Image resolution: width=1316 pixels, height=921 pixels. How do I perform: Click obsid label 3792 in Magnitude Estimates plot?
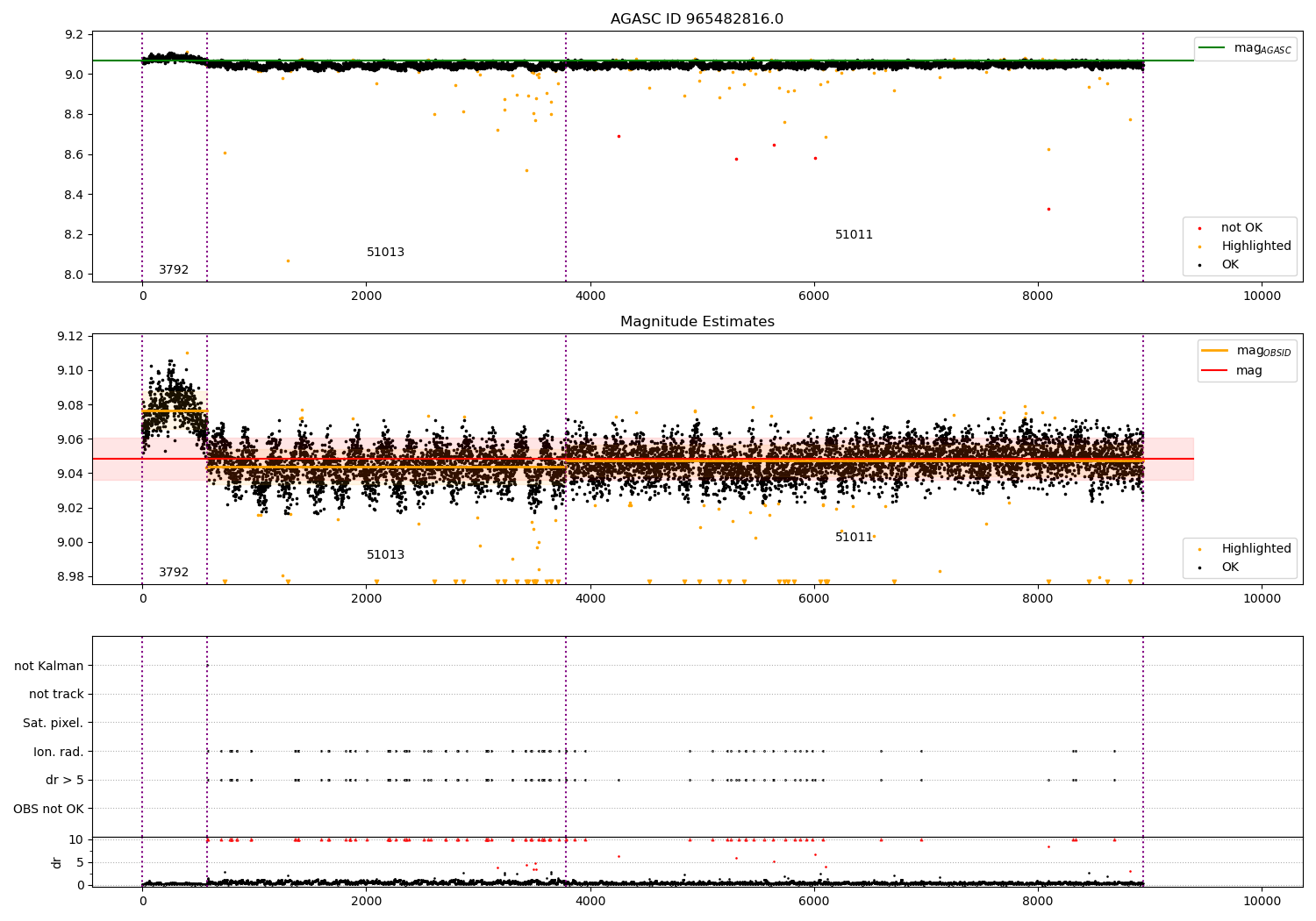click(x=174, y=573)
